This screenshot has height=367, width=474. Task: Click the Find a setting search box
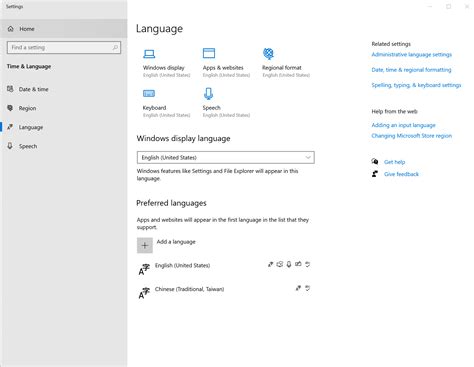click(x=64, y=47)
